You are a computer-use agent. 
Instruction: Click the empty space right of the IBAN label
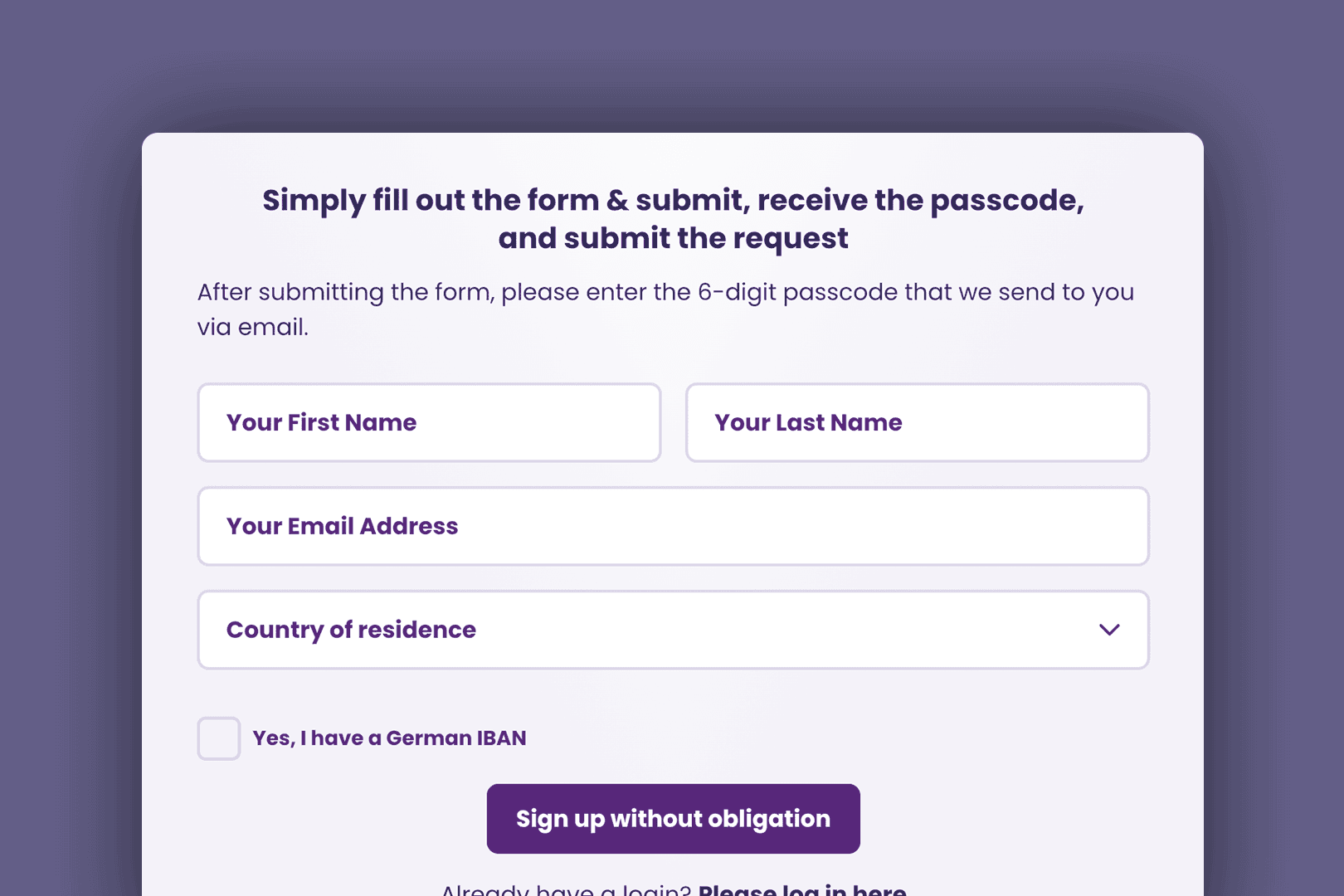click(x=830, y=738)
